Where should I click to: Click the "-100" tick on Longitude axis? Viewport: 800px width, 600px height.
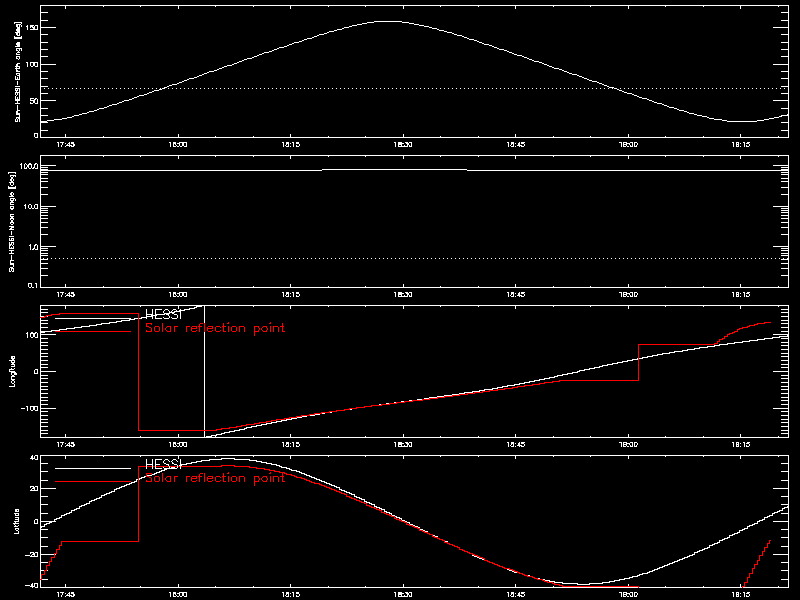click(30, 409)
